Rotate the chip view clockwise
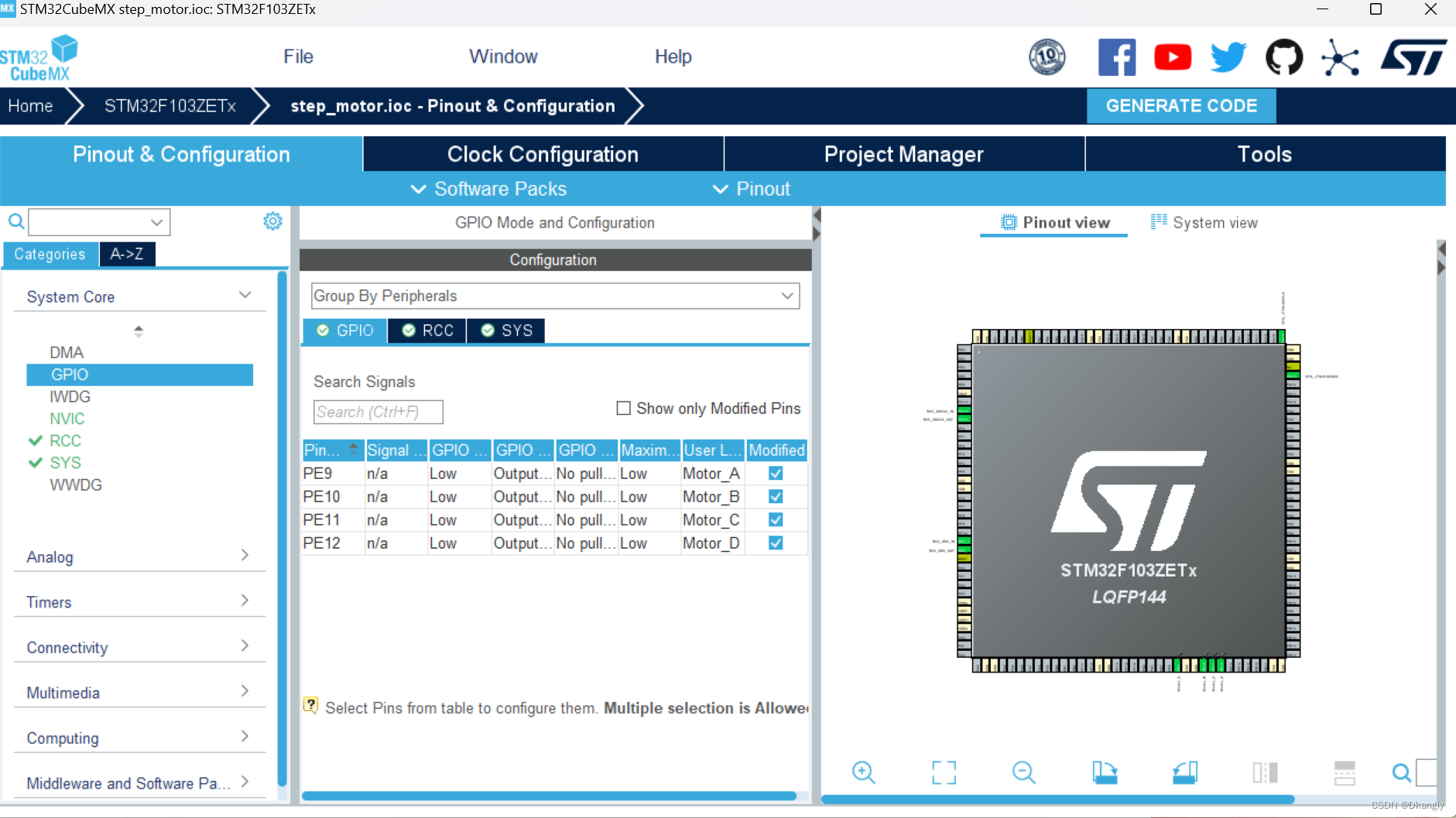Image resolution: width=1456 pixels, height=818 pixels. [x=1105, y=772]
